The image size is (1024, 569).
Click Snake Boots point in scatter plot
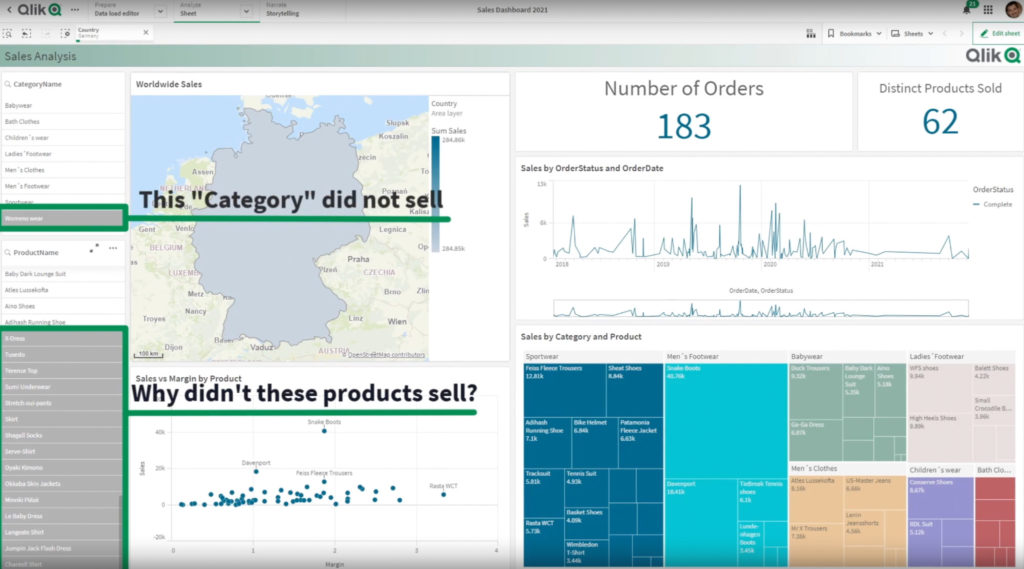coord(324,431)
